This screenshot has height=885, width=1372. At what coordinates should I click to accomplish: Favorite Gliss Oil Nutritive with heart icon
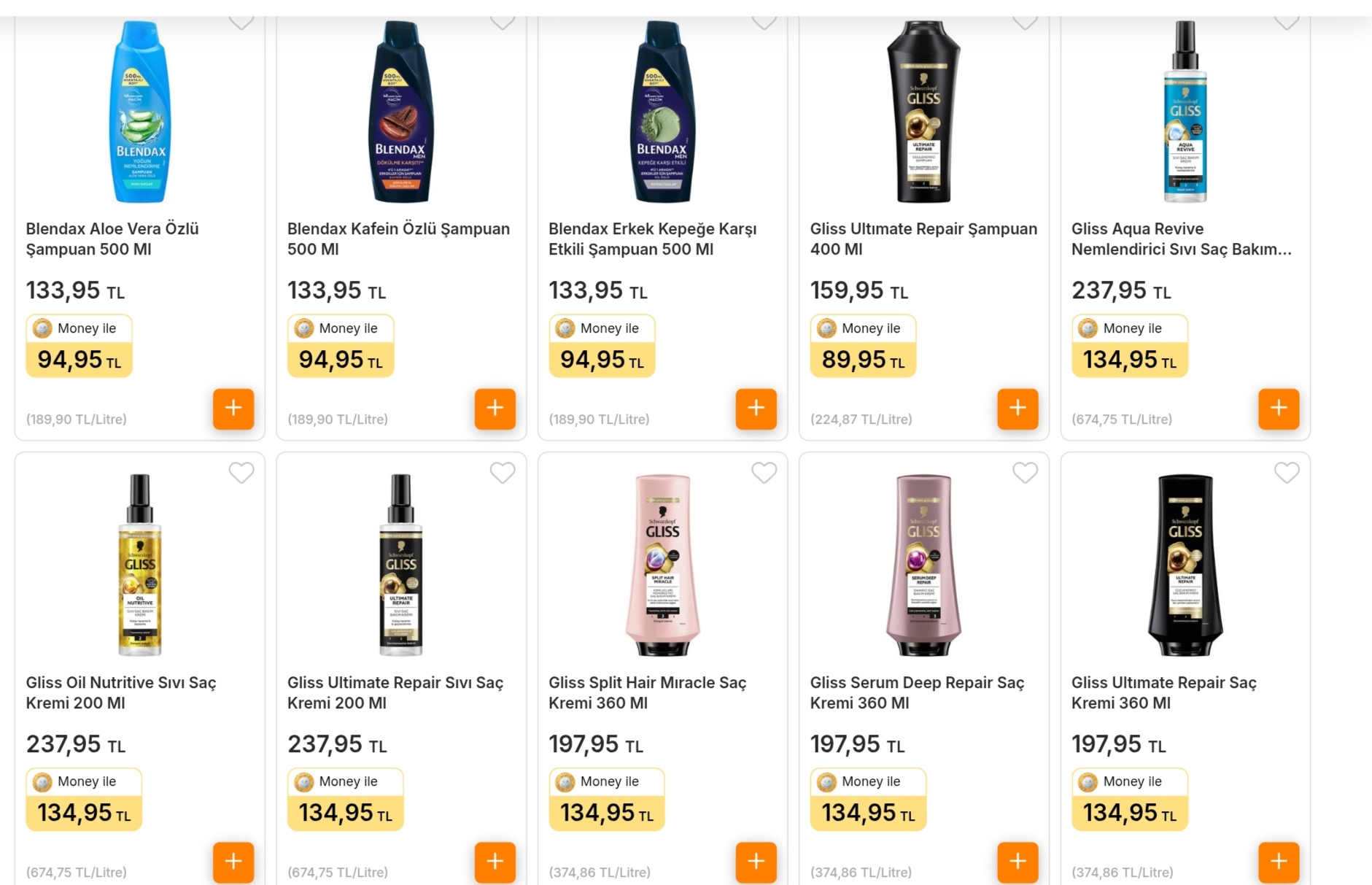[x=241, y=473]
